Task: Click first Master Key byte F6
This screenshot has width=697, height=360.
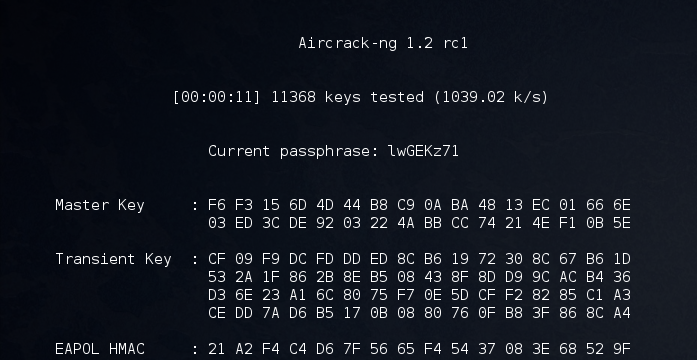Action: pyautogui.click(x=217, y=205)
